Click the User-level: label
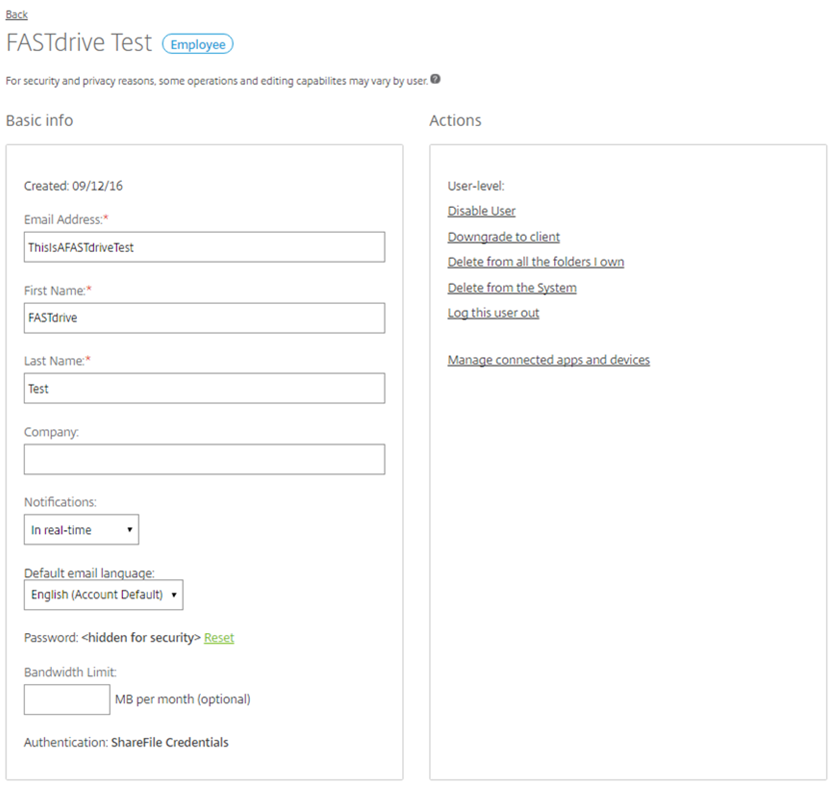This screenshot has height=789, width=835. 476,186
